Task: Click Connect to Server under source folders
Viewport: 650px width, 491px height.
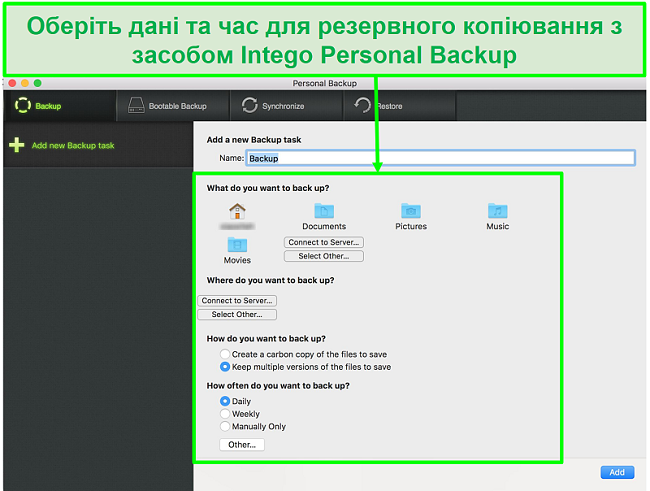Action: click(324, 242)
